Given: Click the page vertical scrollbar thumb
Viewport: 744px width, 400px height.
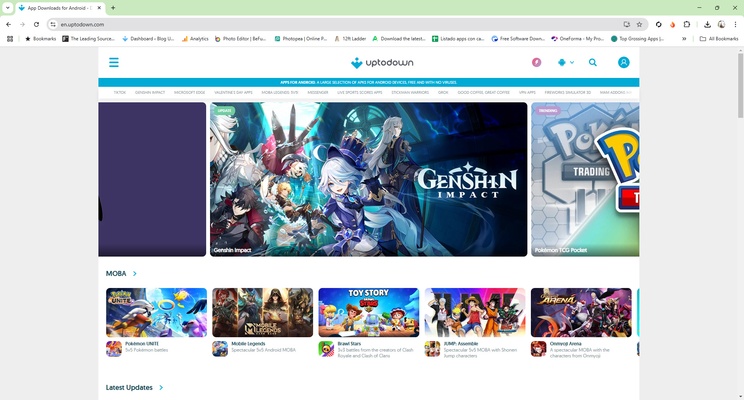Looking at the screenshot, I should tap(740, 85).
